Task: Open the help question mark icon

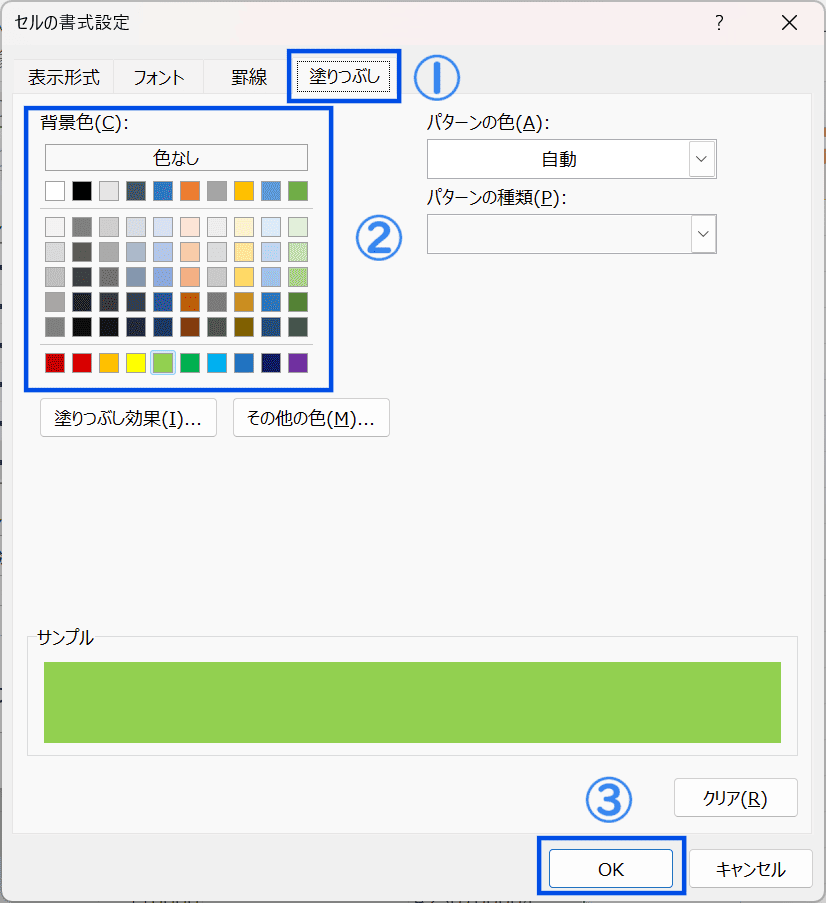Action: [719, 23]
